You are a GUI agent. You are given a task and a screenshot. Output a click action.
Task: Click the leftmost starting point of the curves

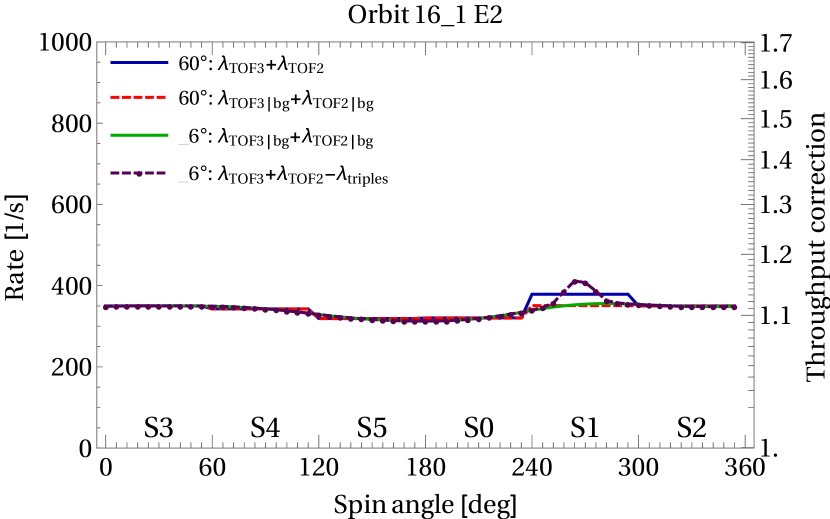(105, 307)
